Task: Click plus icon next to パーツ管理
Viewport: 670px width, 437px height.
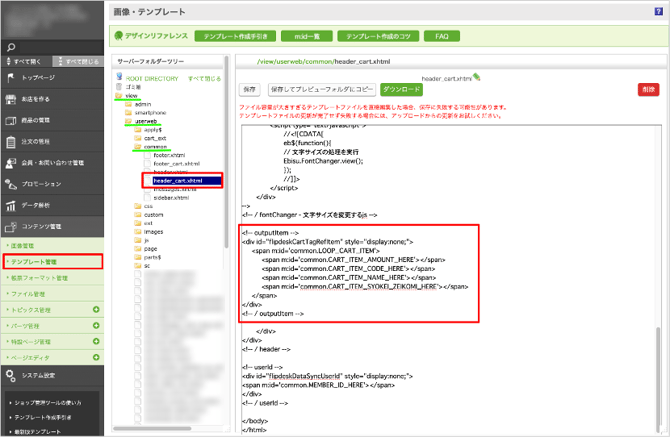Action: [96, 326]
